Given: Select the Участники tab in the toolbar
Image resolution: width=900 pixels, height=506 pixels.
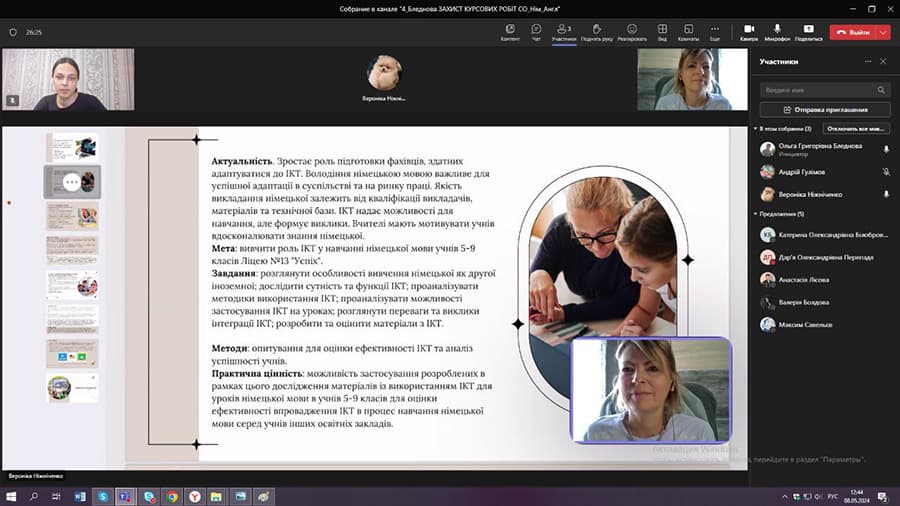Looking at the screenshot, I should point(564,31).
